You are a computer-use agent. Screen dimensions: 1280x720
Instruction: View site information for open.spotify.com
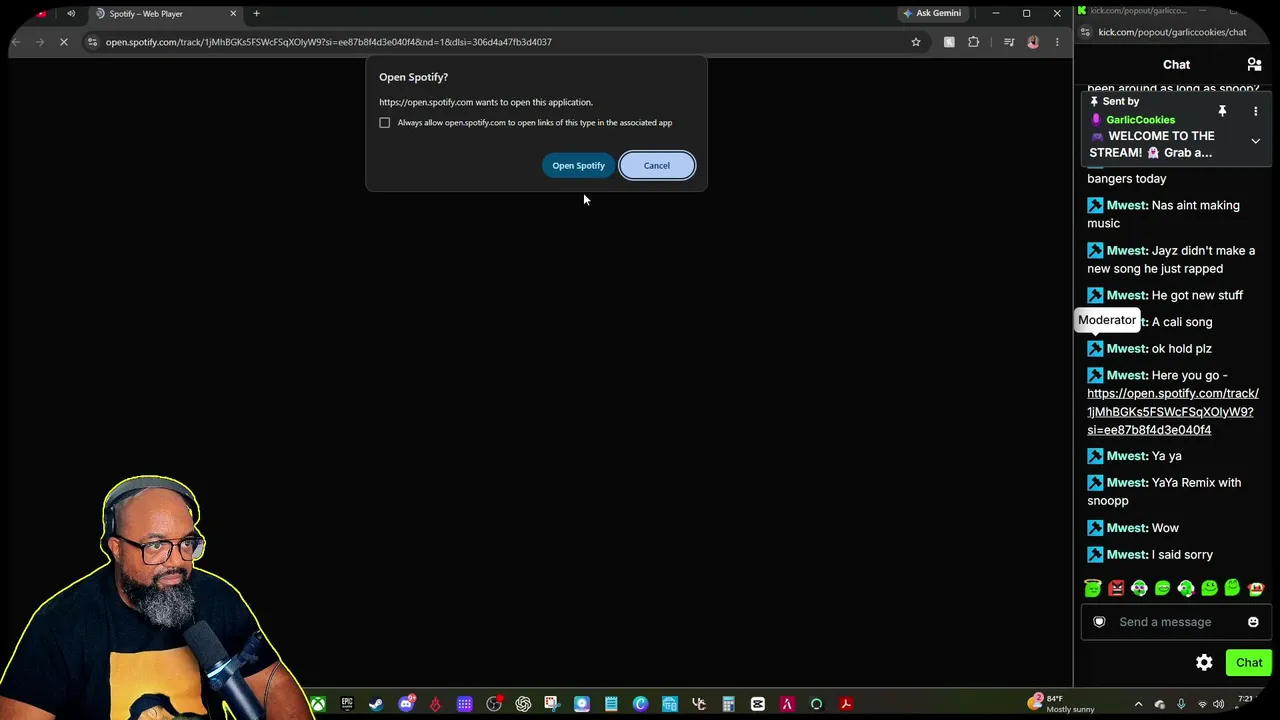[92, 42]
